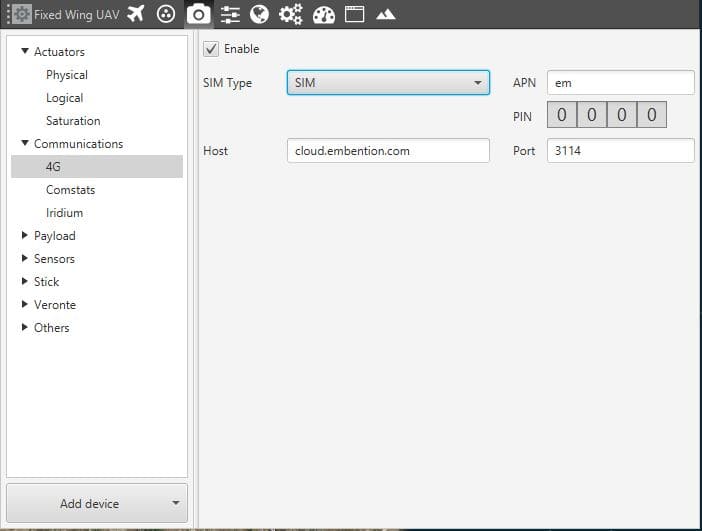Select the camera Devices toolbar icon

[198, 14]
